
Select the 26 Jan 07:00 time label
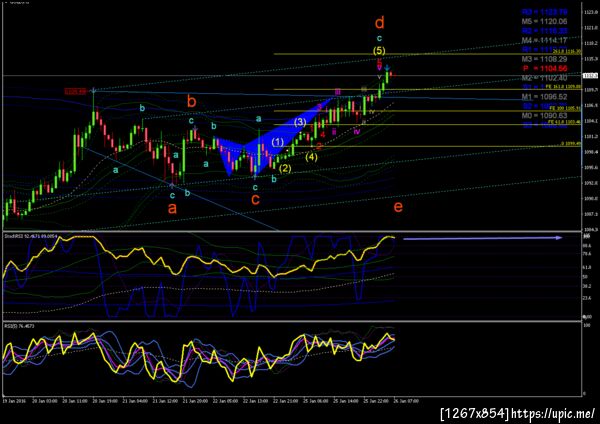click(406, 401)
